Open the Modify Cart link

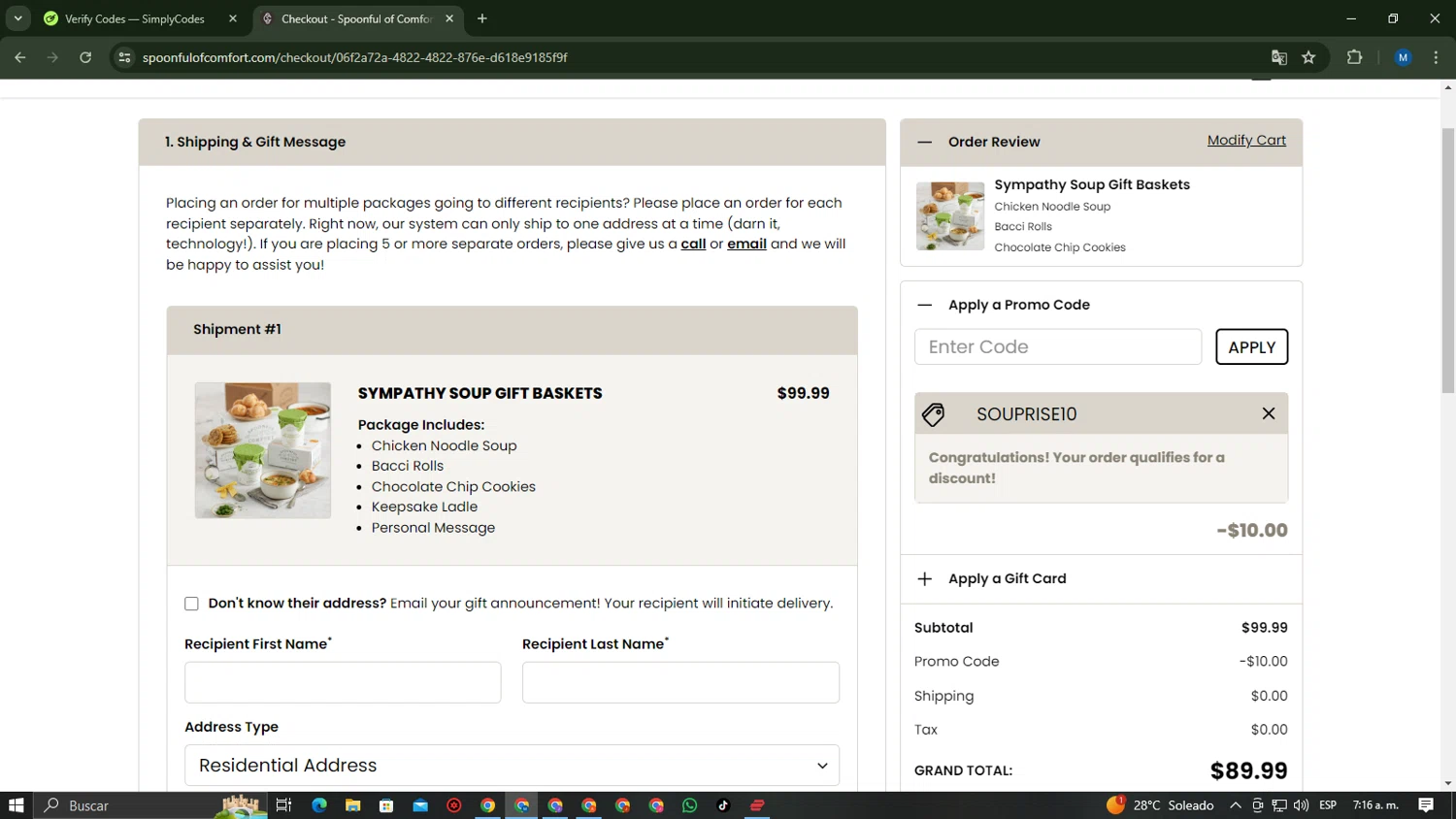tap(1246, 141)
